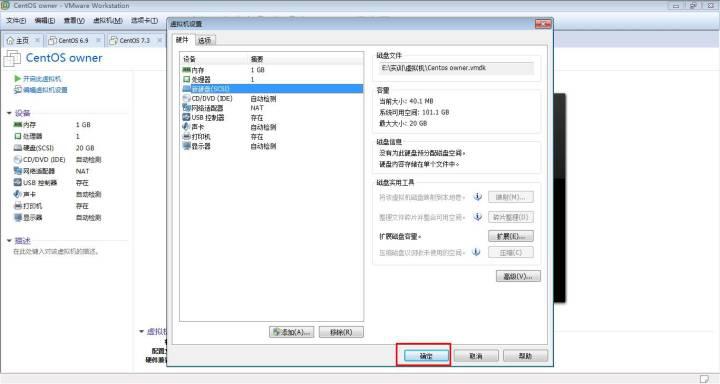Select the 选项 tab in settings dialog
The width and height of the screenshot is (720, 384).
click(205, 40)
